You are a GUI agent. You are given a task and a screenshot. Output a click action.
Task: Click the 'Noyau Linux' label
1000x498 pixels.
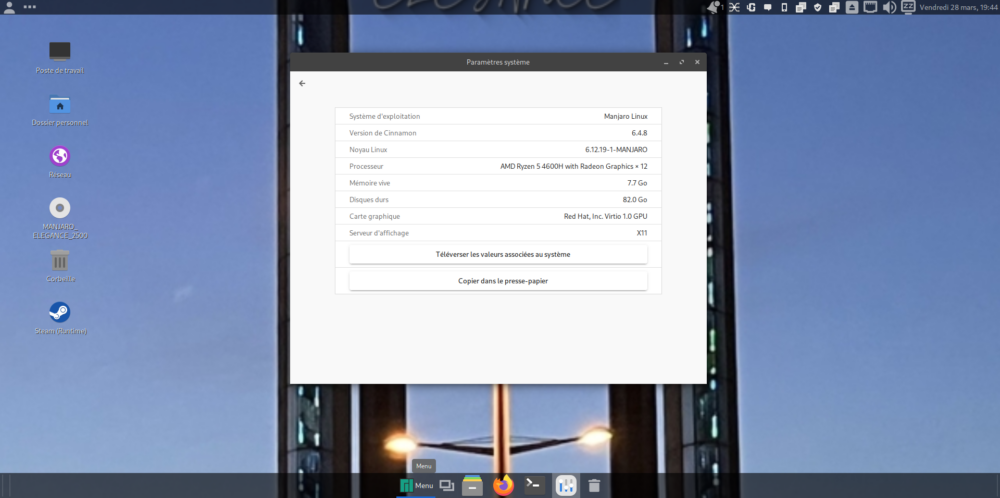(x=368, y=149)
